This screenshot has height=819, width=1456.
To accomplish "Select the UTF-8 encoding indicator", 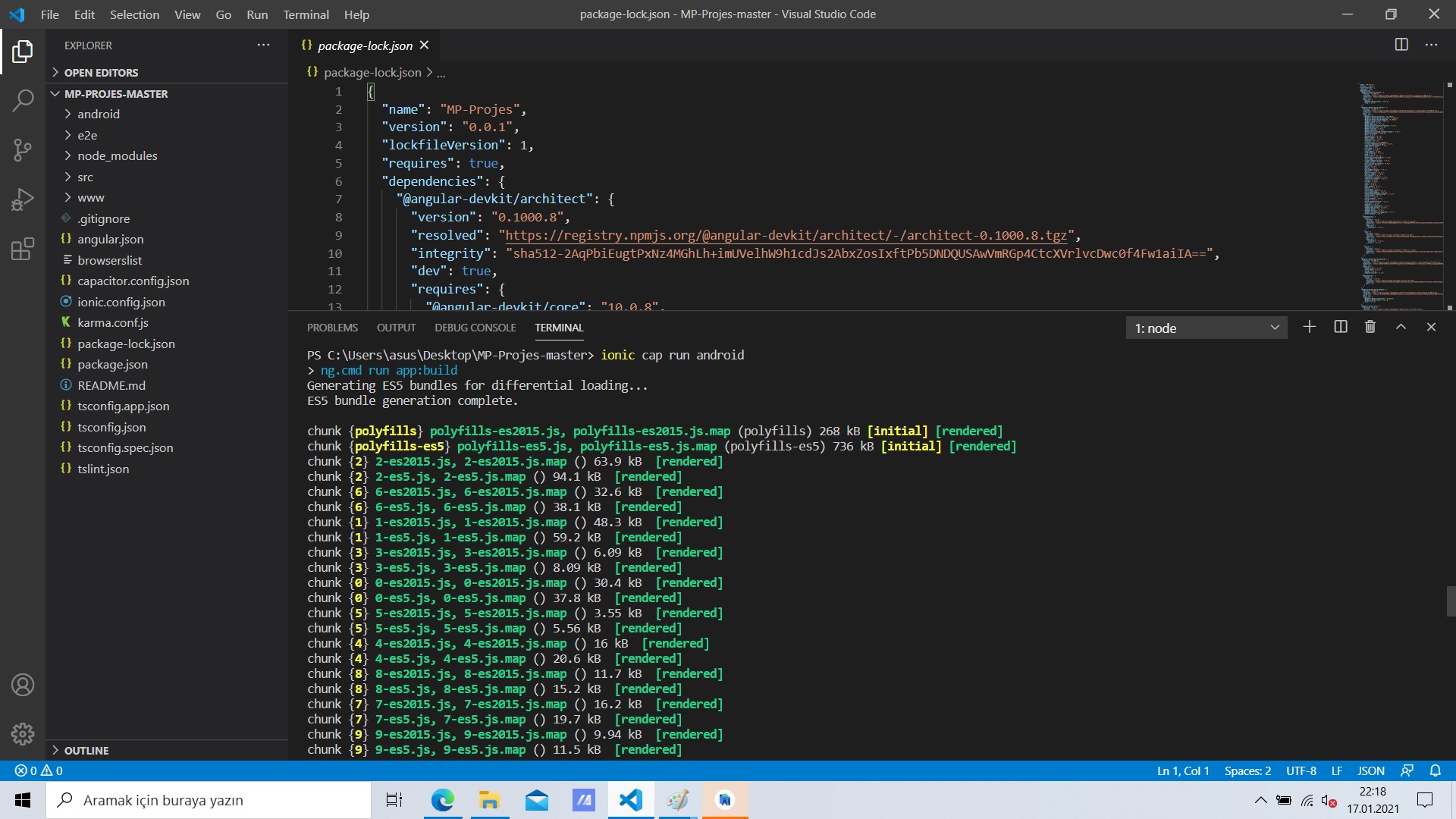I will click(x=1301, y=770).
